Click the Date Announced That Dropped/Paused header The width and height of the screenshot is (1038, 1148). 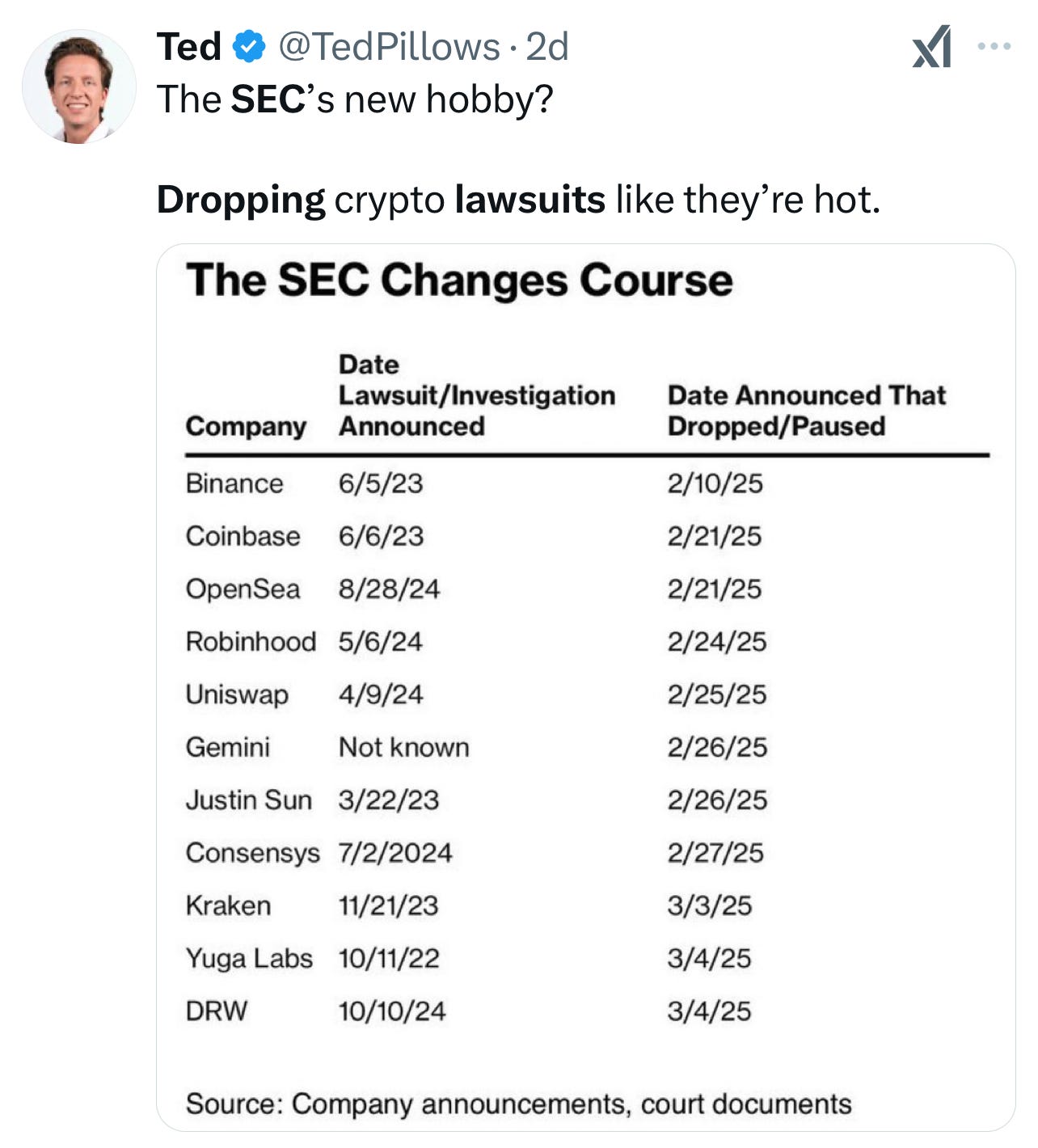click(806, 411)
